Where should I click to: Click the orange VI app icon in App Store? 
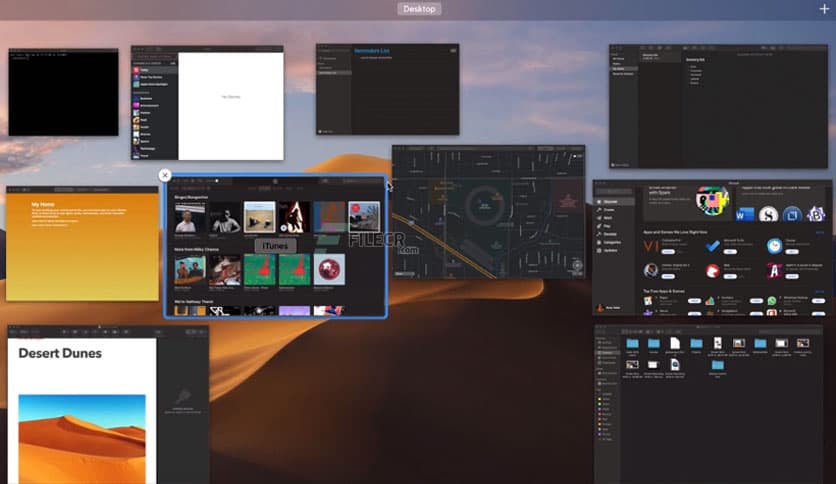click(650, 246)
